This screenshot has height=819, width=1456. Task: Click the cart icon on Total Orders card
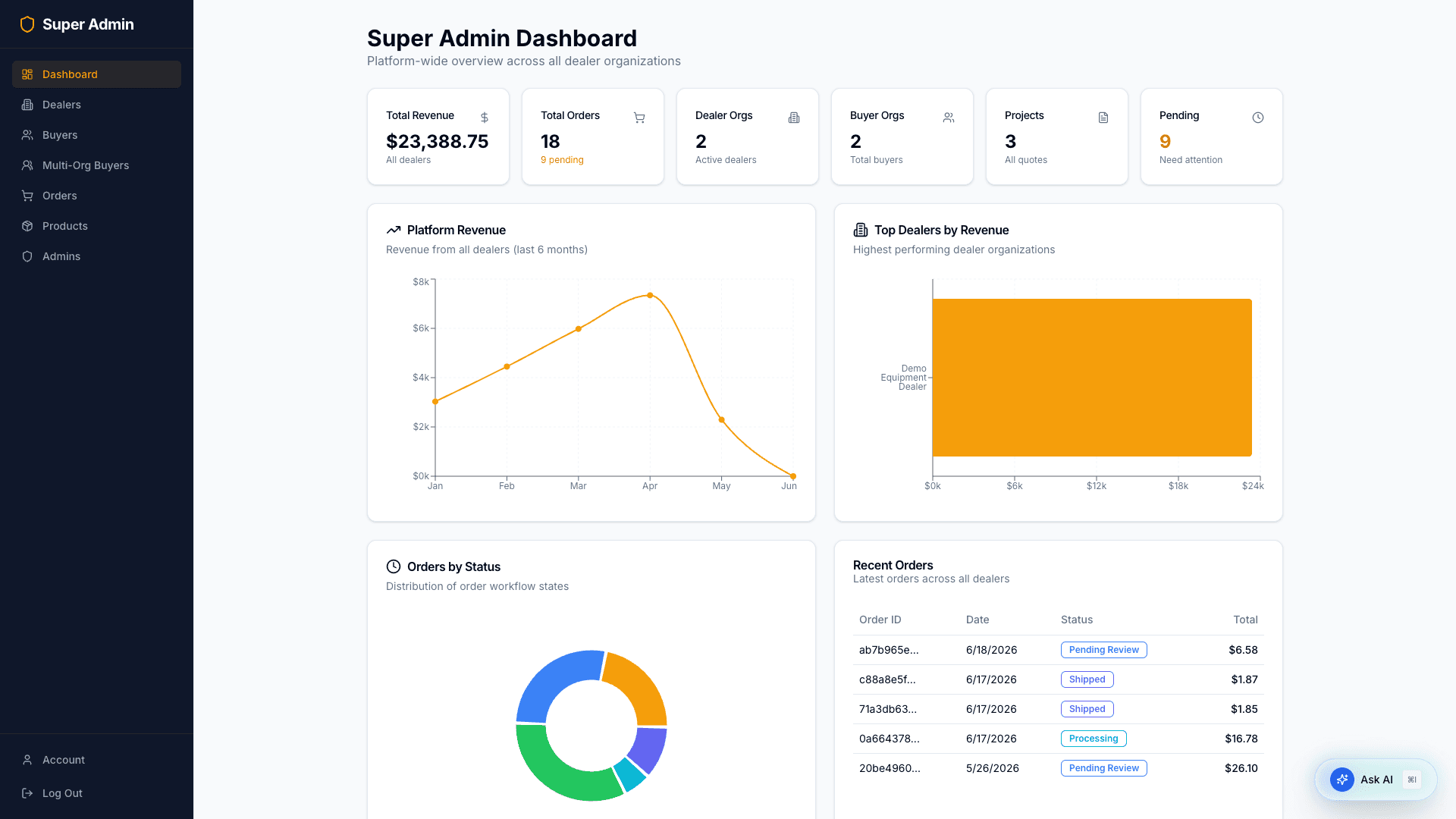coord(639,118)
